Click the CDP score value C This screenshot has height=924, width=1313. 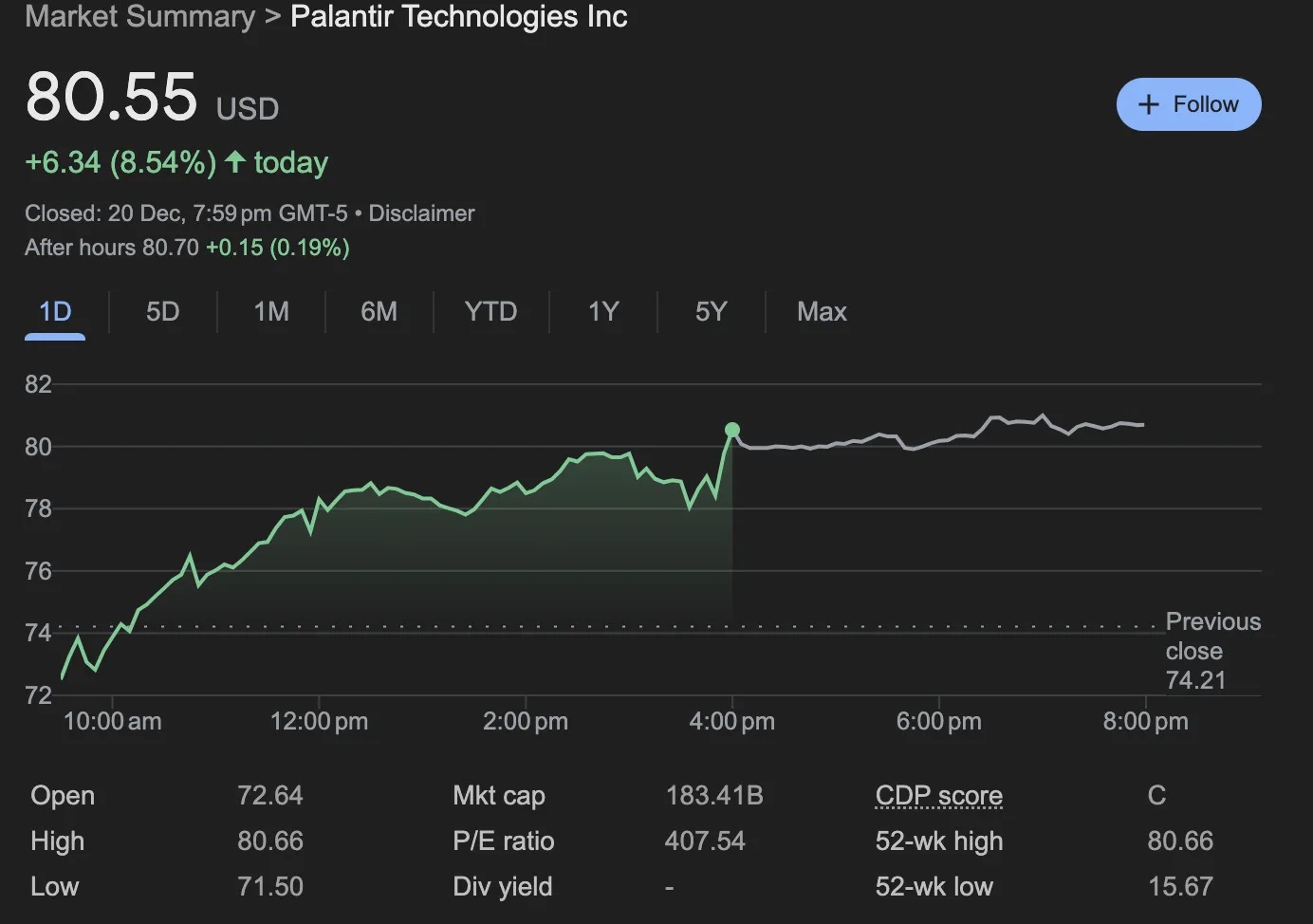(x=1156, y=796)
